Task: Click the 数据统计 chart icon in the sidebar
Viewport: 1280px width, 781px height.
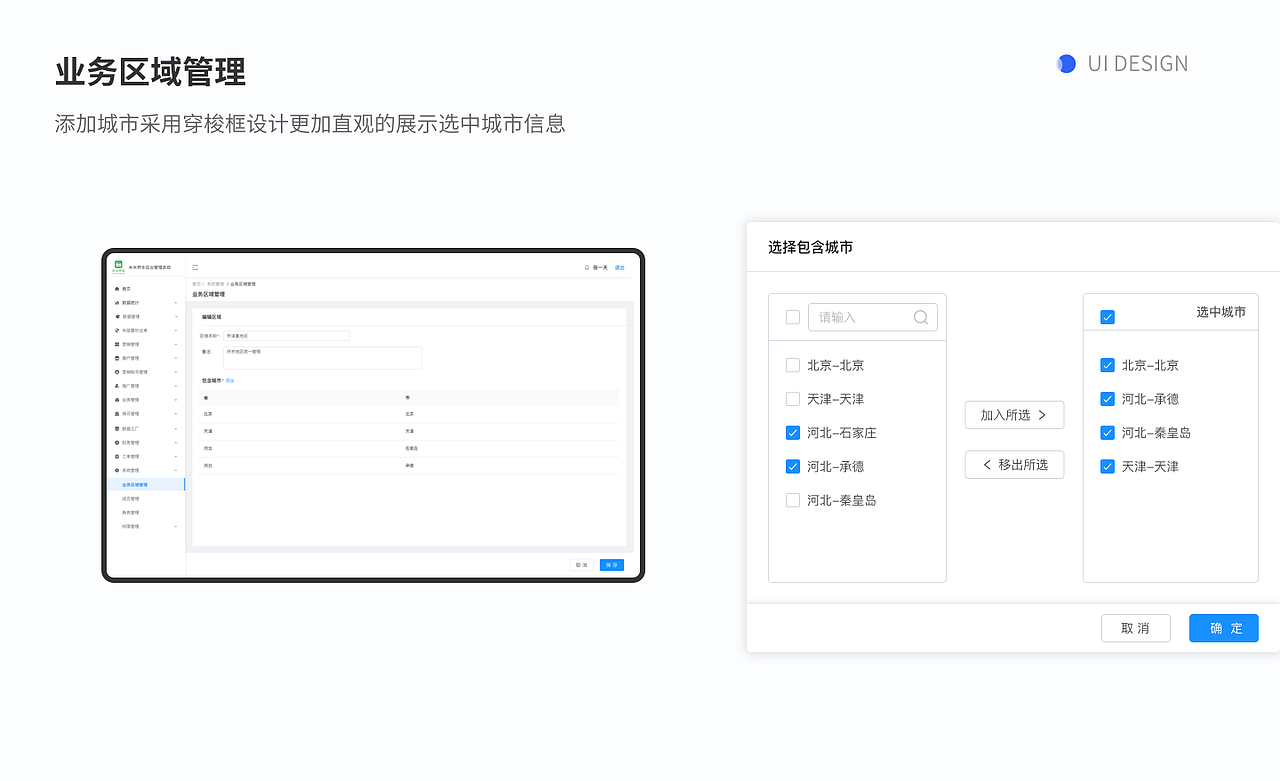Action: [117, 301]
